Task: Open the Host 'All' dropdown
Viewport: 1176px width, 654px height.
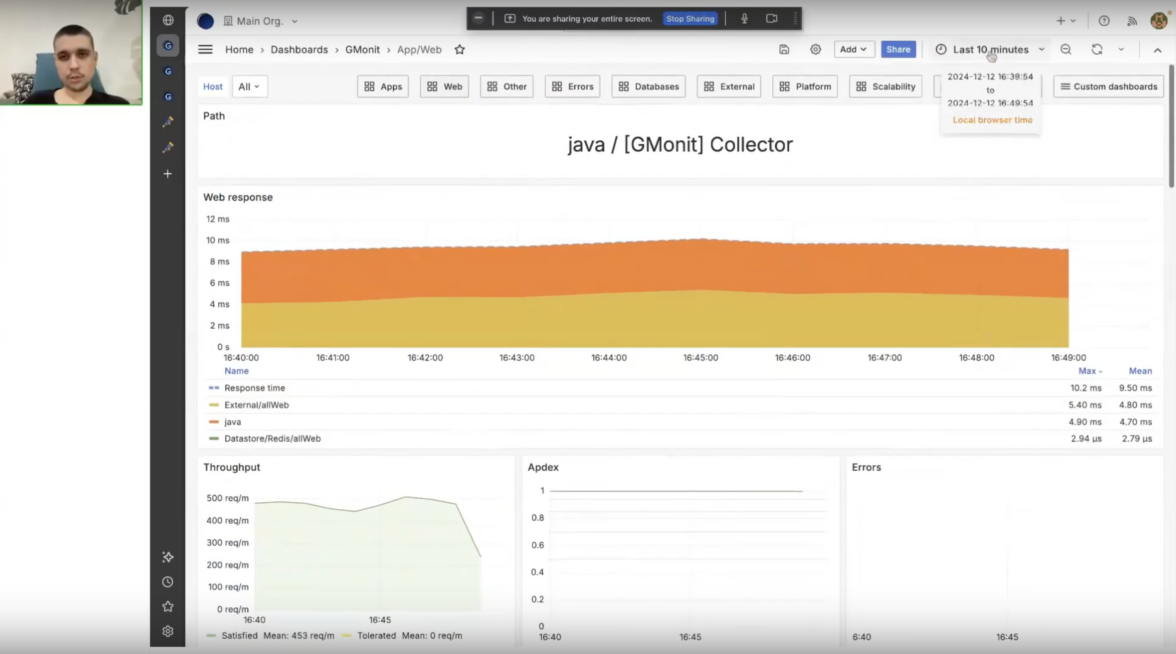Action: (x=249, y=87)
